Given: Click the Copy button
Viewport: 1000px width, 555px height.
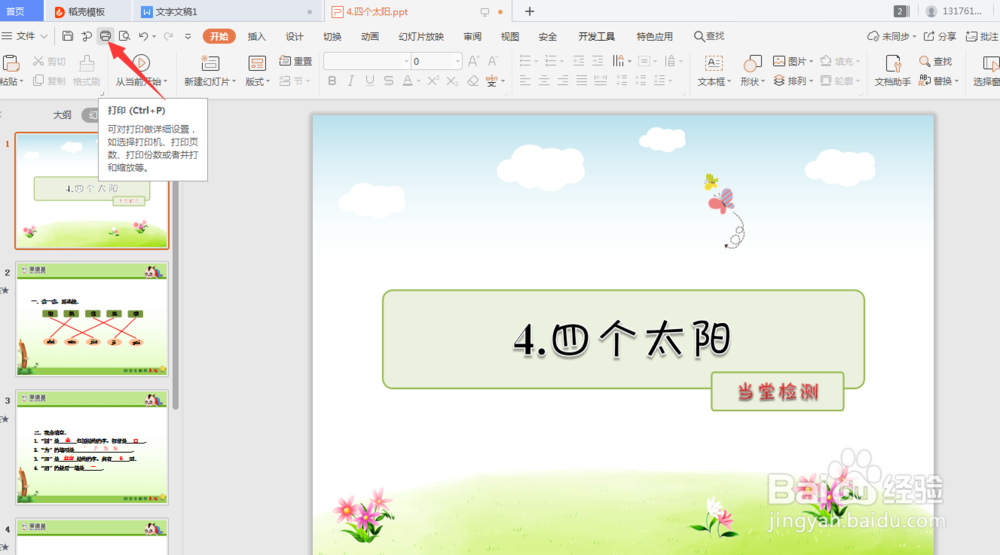Looking at the screenshot, I should coord(49,80).
